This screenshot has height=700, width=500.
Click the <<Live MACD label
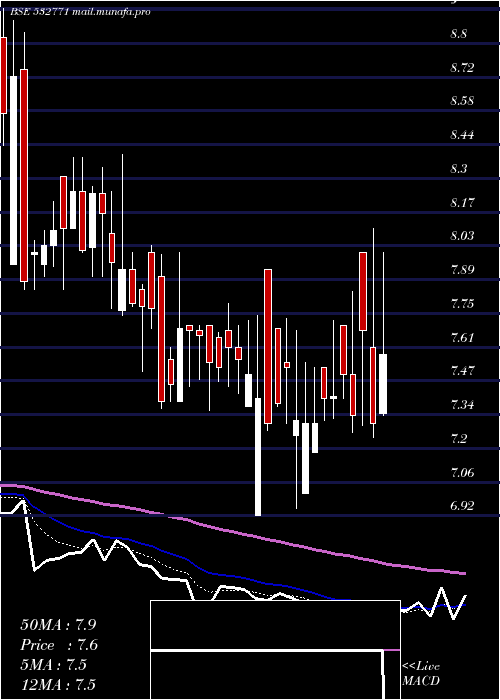pyautogui.click(x=421, y=673)
